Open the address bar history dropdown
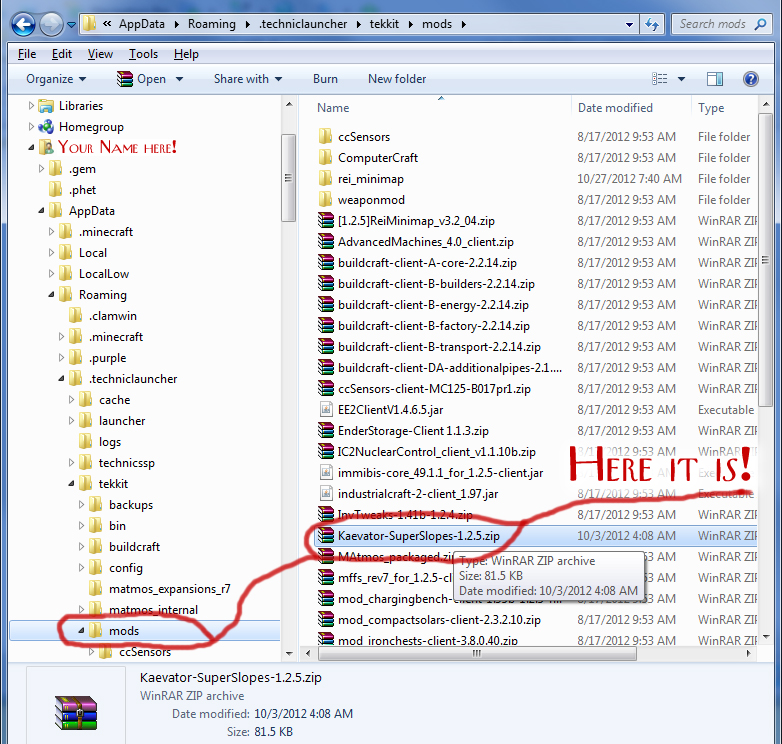 click(x=629, y=24)
